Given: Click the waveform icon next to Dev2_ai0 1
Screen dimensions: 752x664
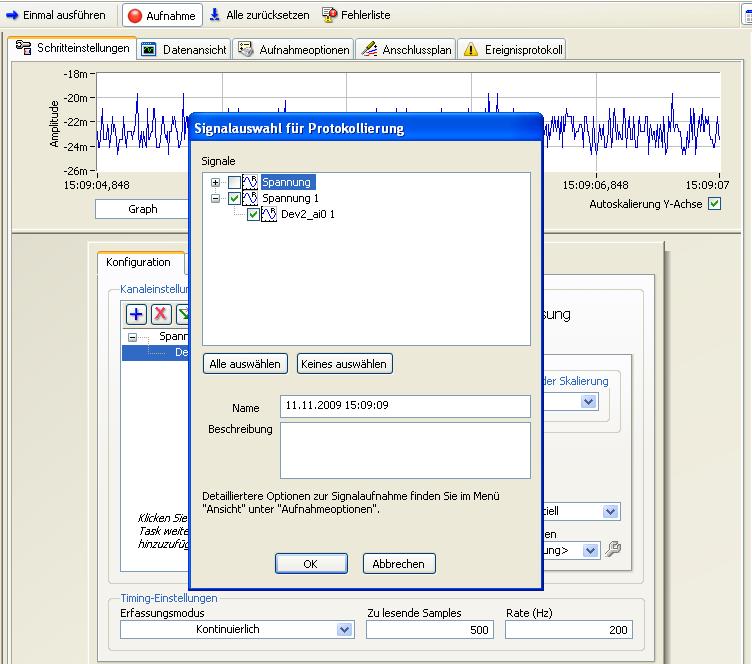Looking at the screenshot, I should click(x=269, y=215).
